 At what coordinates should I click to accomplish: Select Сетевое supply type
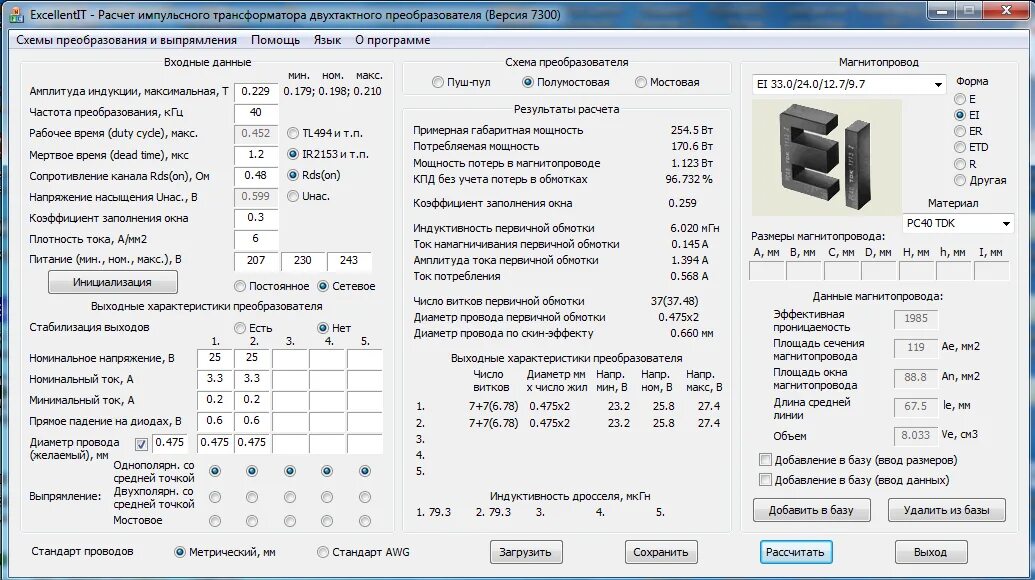tap(346, 286)
